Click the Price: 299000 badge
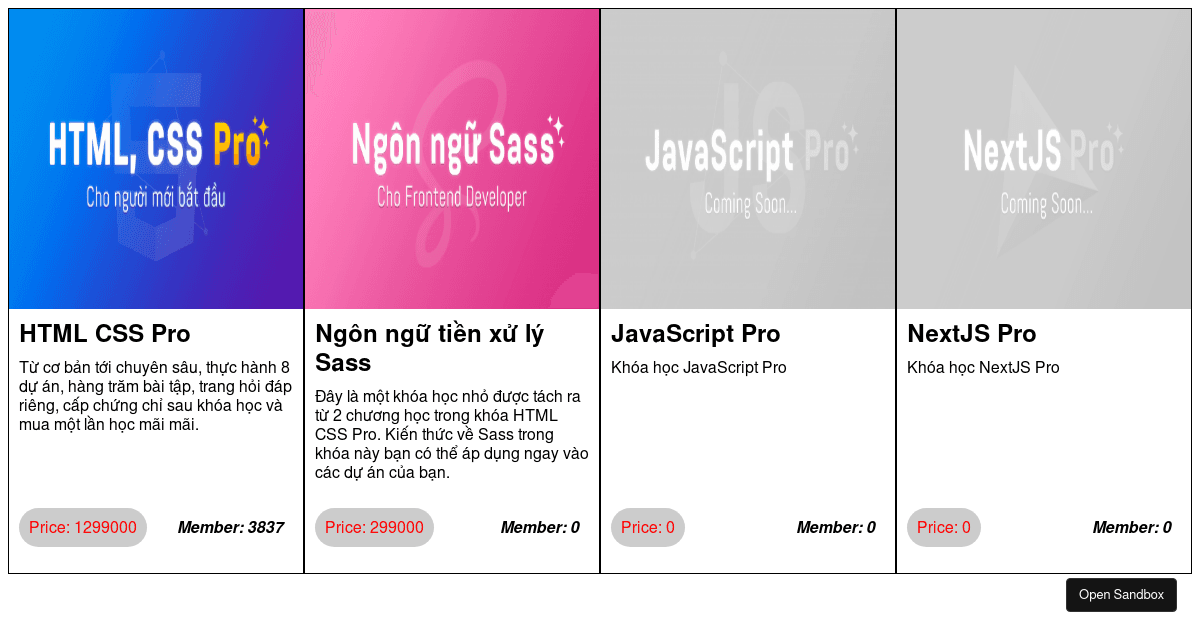This screenshot has height=630, width=1200. click(x=374, y=527)
